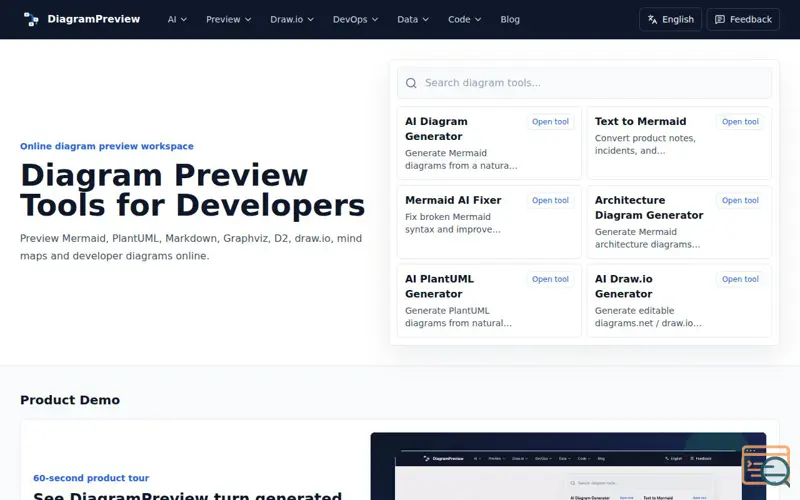Click the Diagram Preview Tools for Developers heading

pos(192,190)
